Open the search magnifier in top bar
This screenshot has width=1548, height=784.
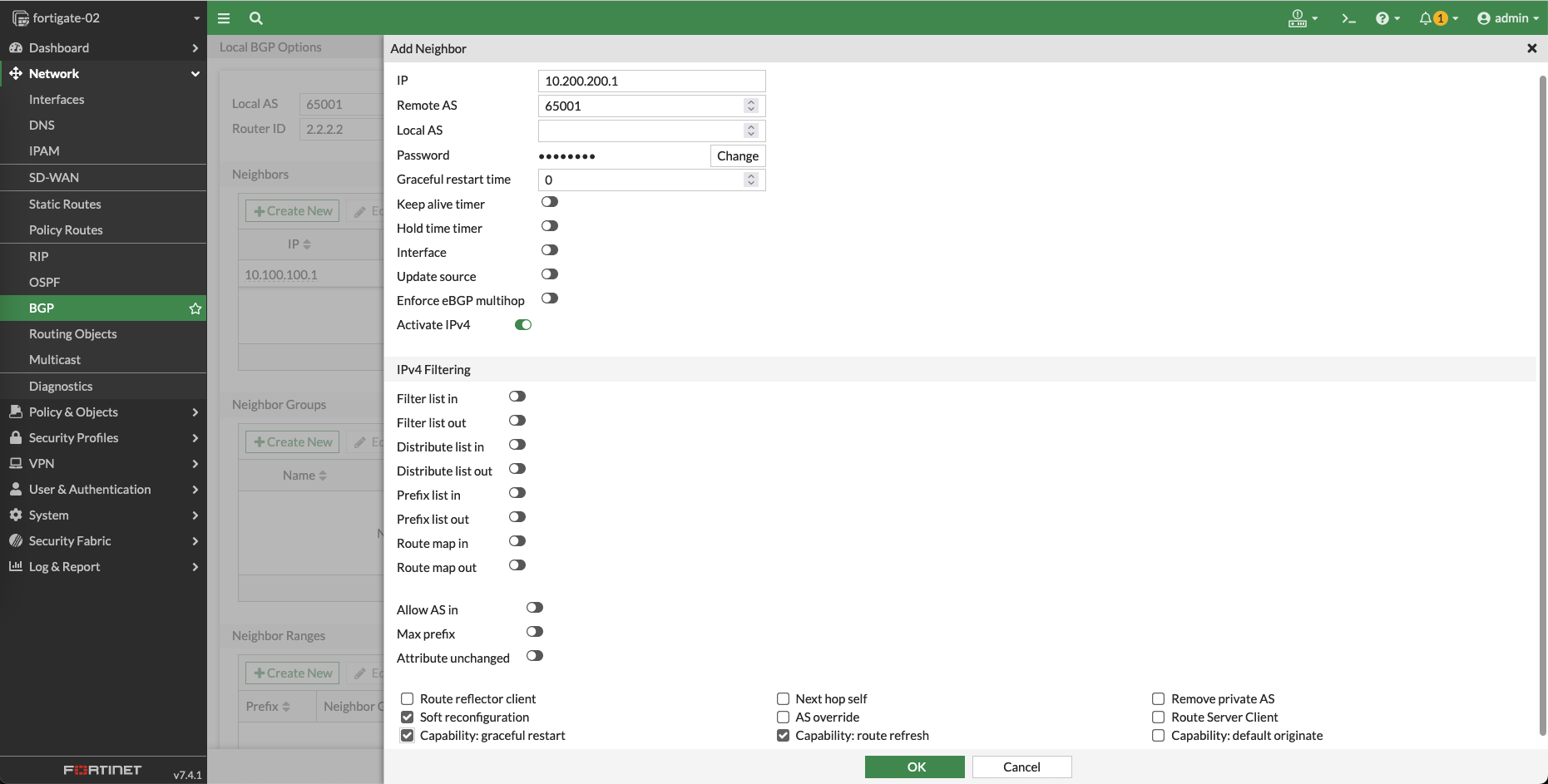click(x=256, y=18)
